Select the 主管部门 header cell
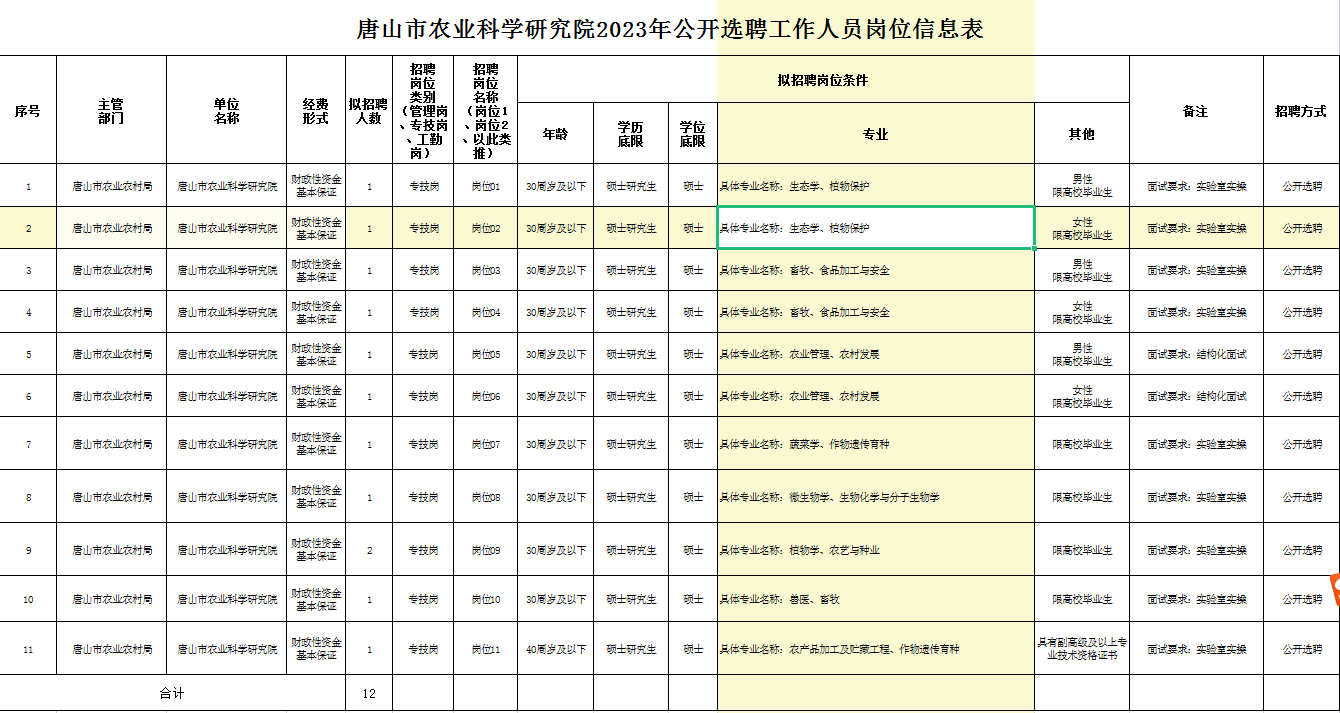This screenshot has height=713, width=1340. (x=111, y=110)
